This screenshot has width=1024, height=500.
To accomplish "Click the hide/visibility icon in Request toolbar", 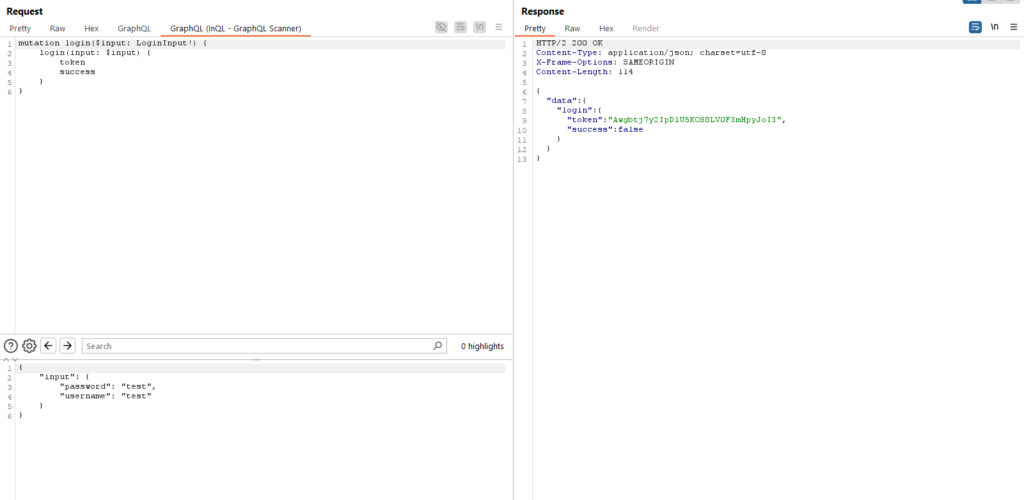I will tap(441, 28).
